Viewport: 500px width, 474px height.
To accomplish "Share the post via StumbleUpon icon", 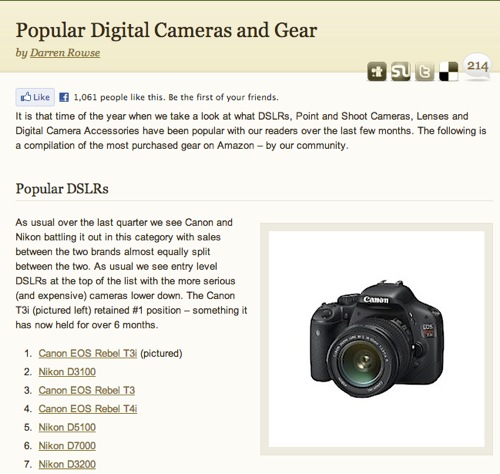I will [x=401, y=71].
